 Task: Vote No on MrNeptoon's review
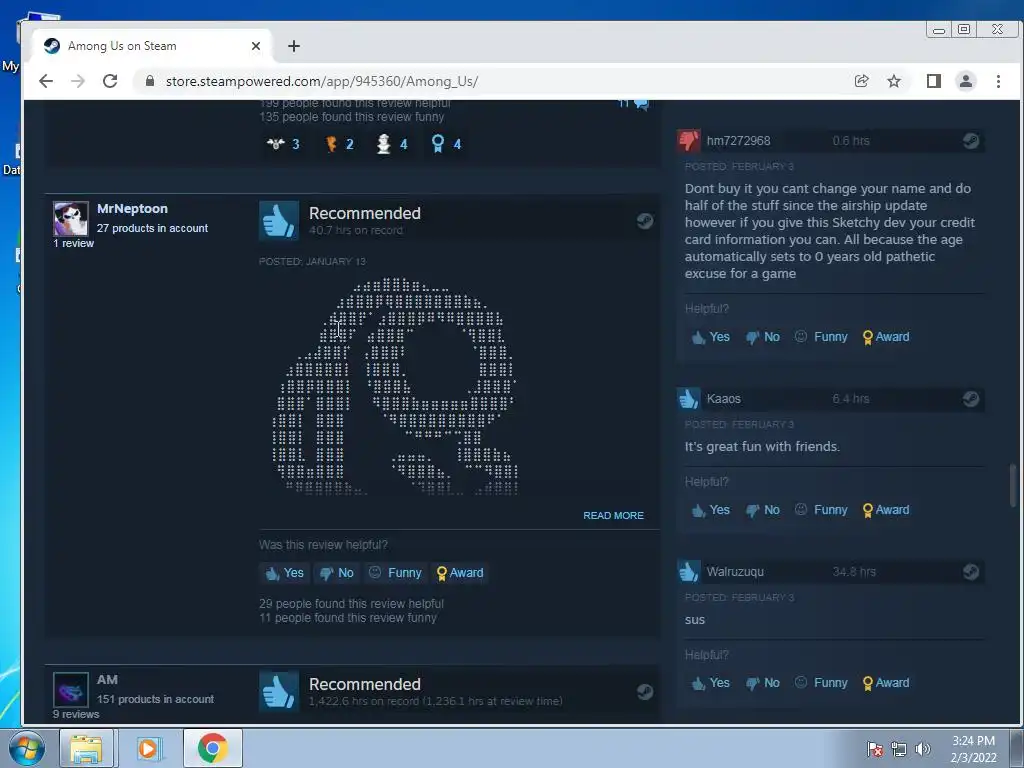pyautogui.click(x=336, y=573)
